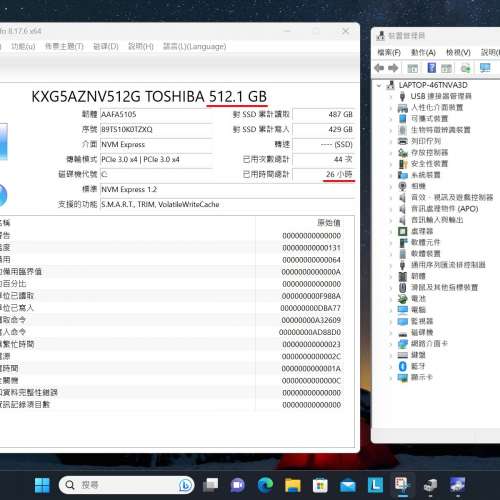Screen dimensions: 500x500
Task: Expand the 顯示卡 display adapters node
Action: [x=391, y=378]
